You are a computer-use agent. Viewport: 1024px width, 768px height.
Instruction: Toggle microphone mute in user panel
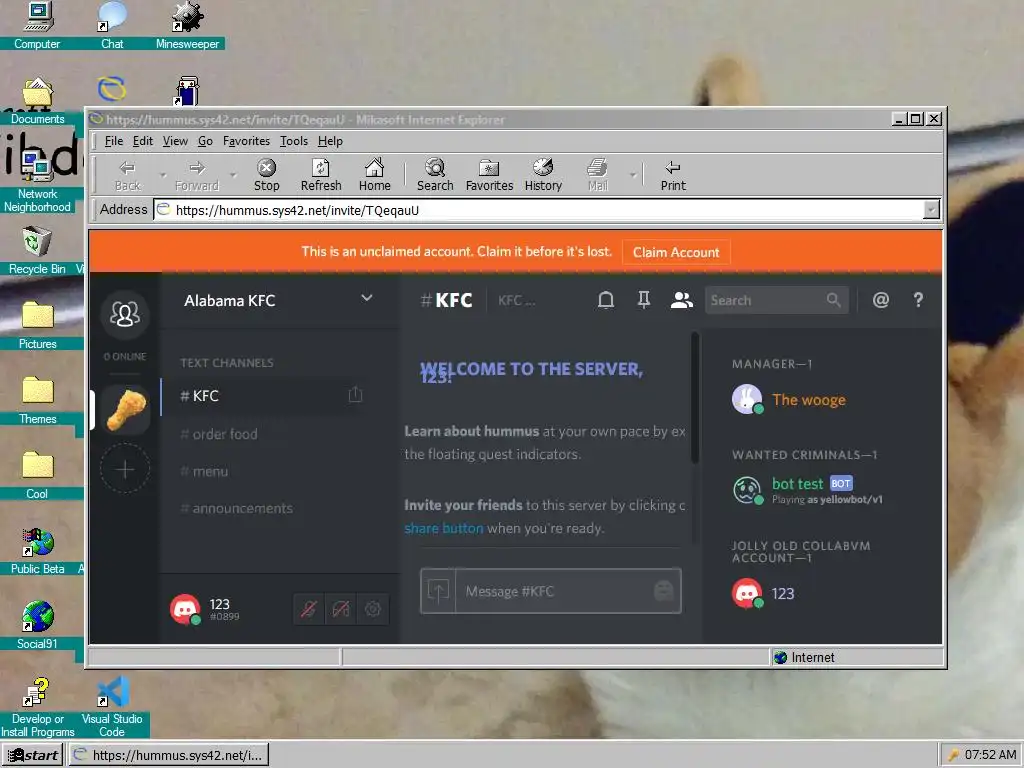click(x=309, y=609)
